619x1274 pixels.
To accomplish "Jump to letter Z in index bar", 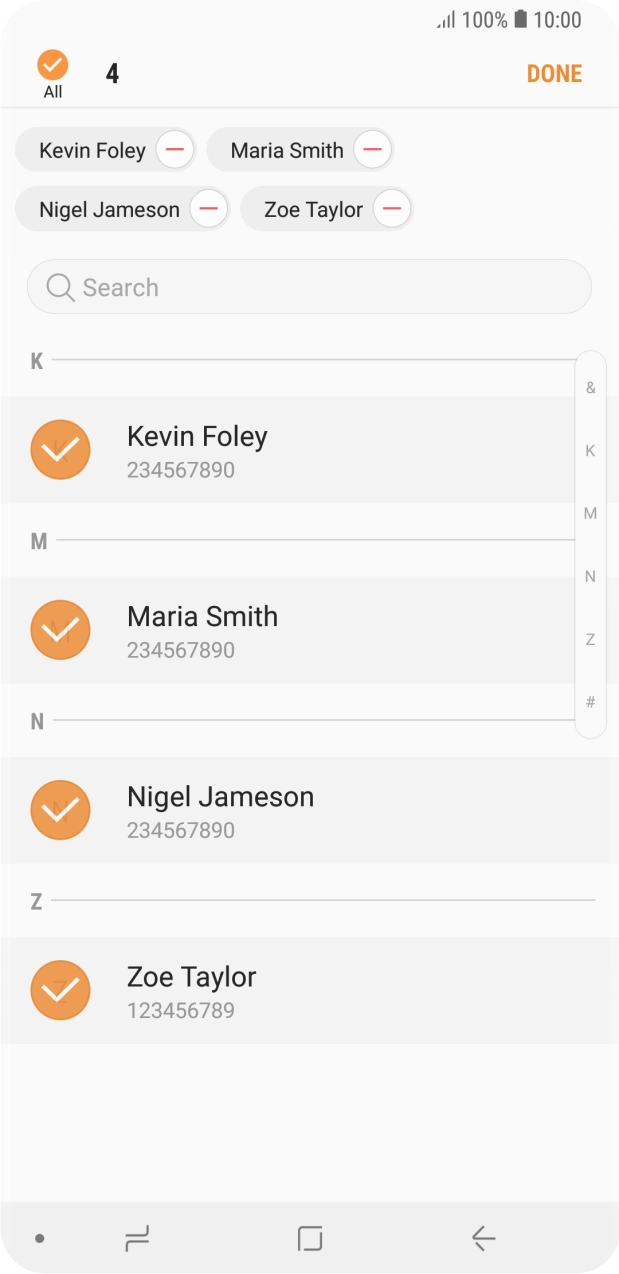I will point(590,639).
